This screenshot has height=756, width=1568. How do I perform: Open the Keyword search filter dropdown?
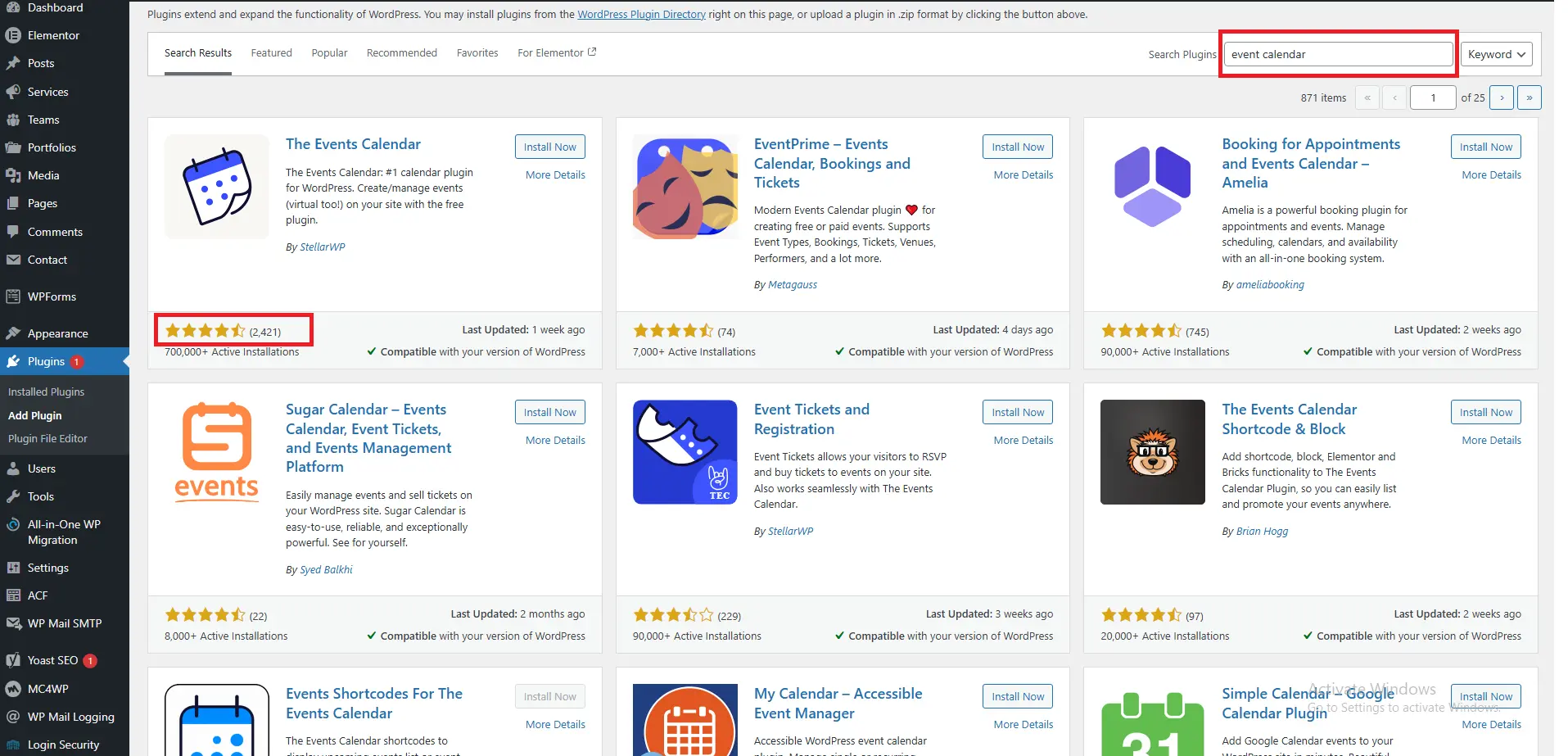click(1495, 54)
